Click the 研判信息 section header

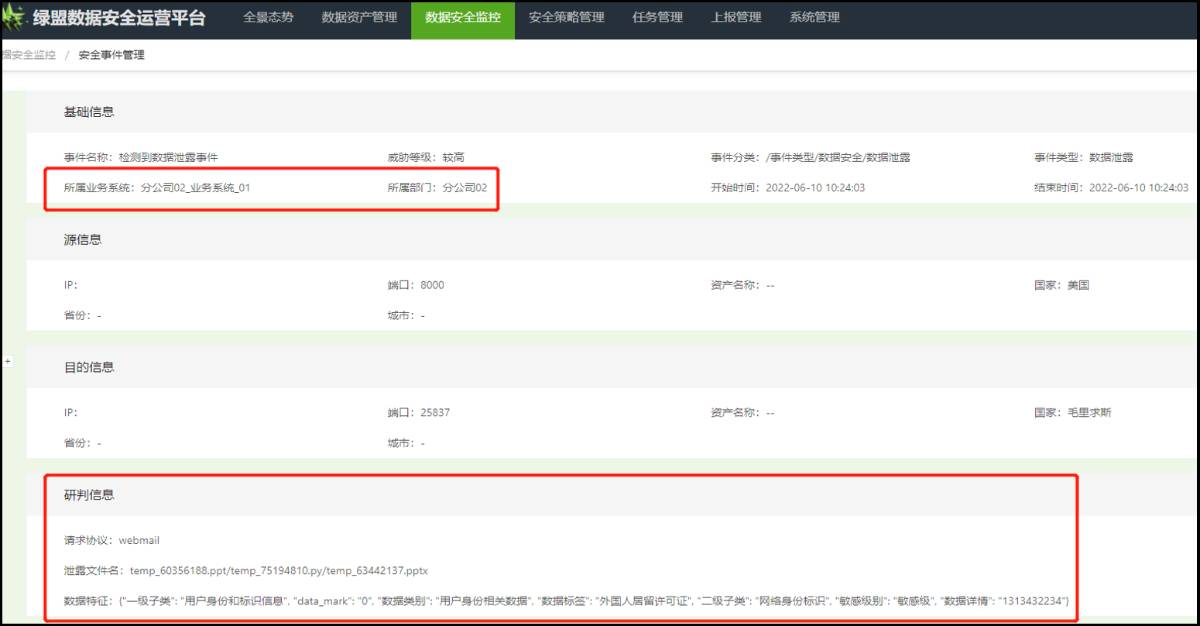[x=89, y=495]
